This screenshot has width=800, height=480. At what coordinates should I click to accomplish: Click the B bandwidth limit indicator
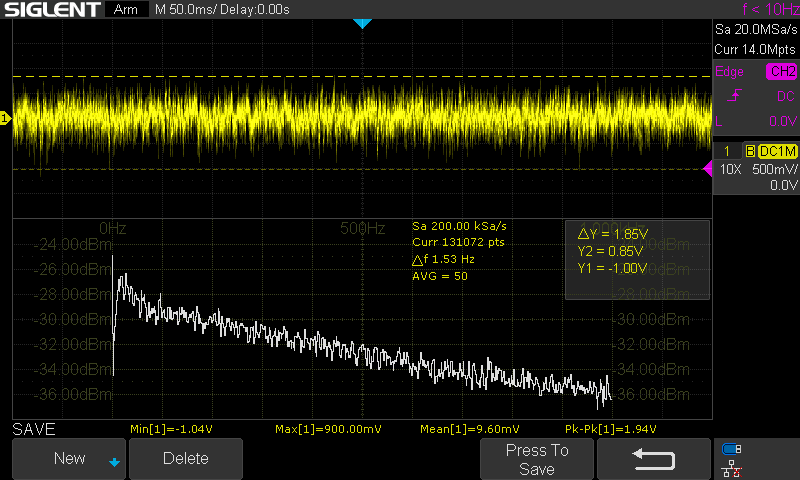[x=749, y=151]
